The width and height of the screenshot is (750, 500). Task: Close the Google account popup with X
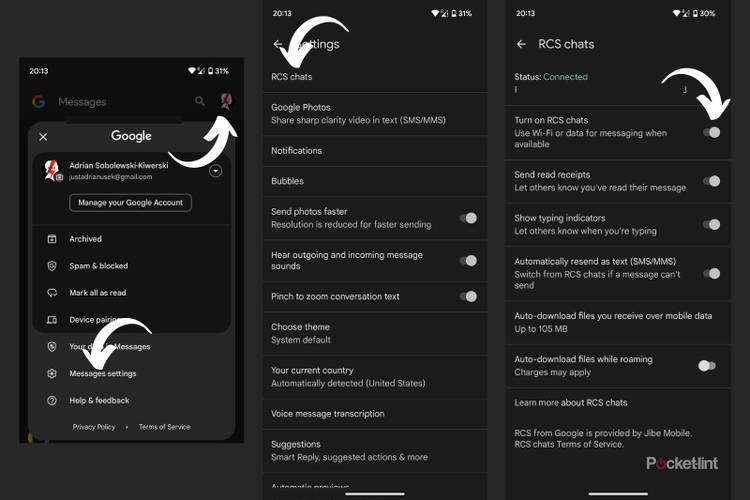(43, 136)
